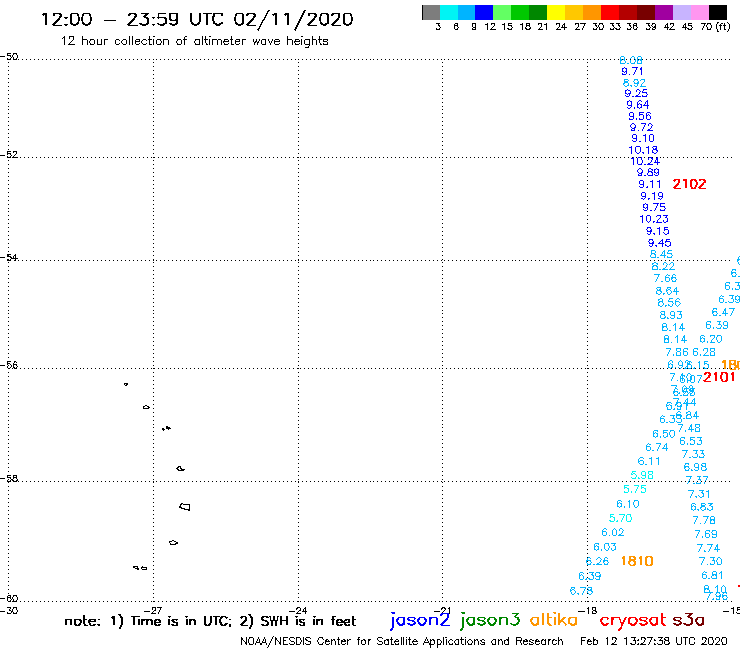Click the 9.75 wave height reading

coord(654,207)
